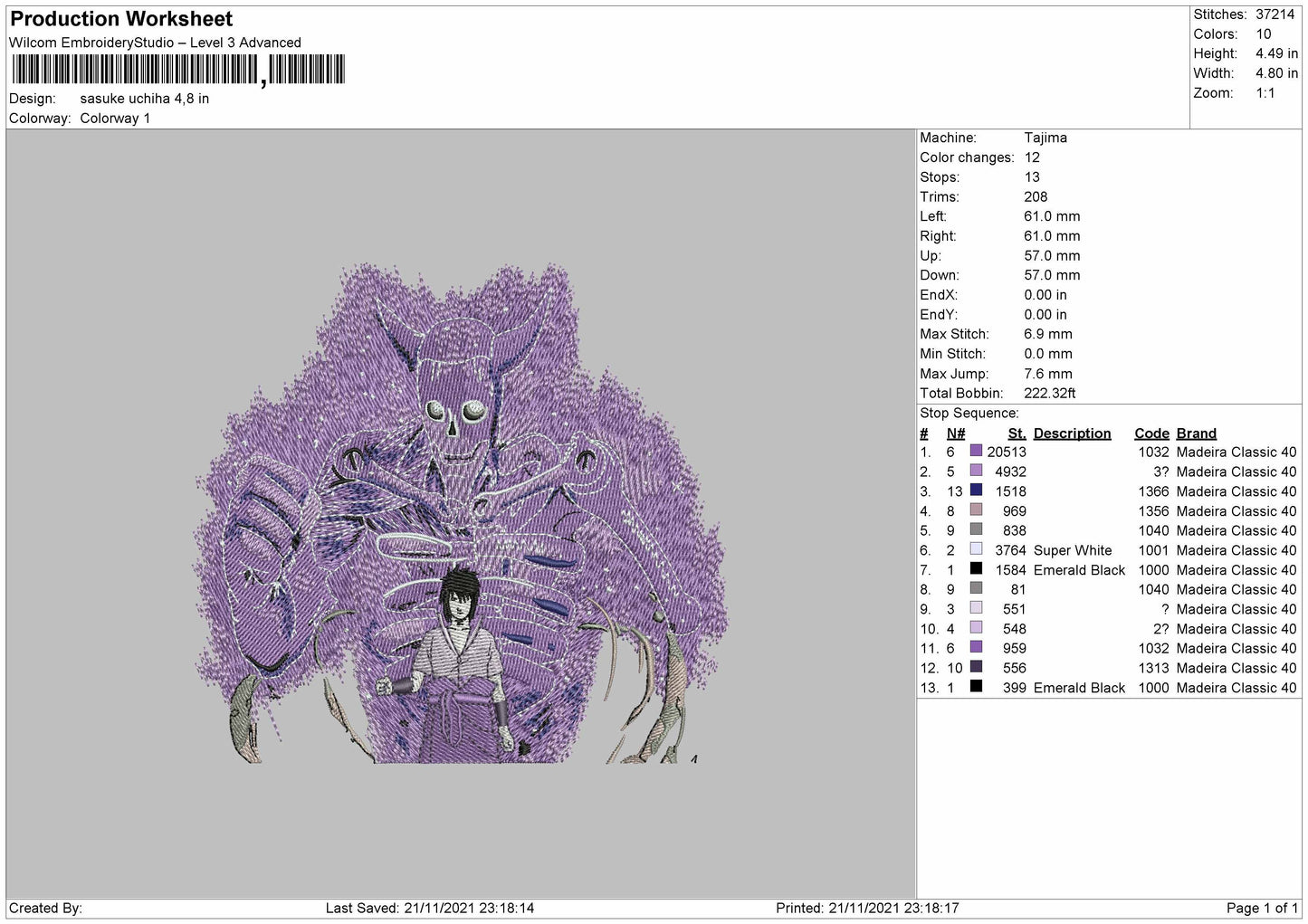Click thread code 1366
The width and height of the screenshot is (1308, 924).
click(1153, 491)
